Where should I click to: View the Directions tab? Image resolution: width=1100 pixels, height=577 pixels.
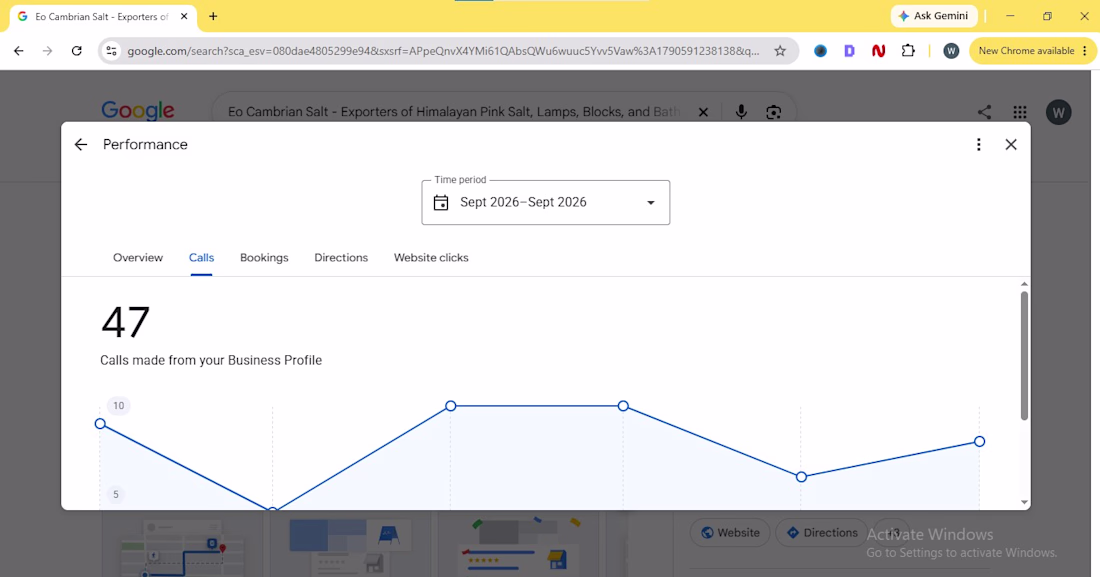tap(341, 258)
